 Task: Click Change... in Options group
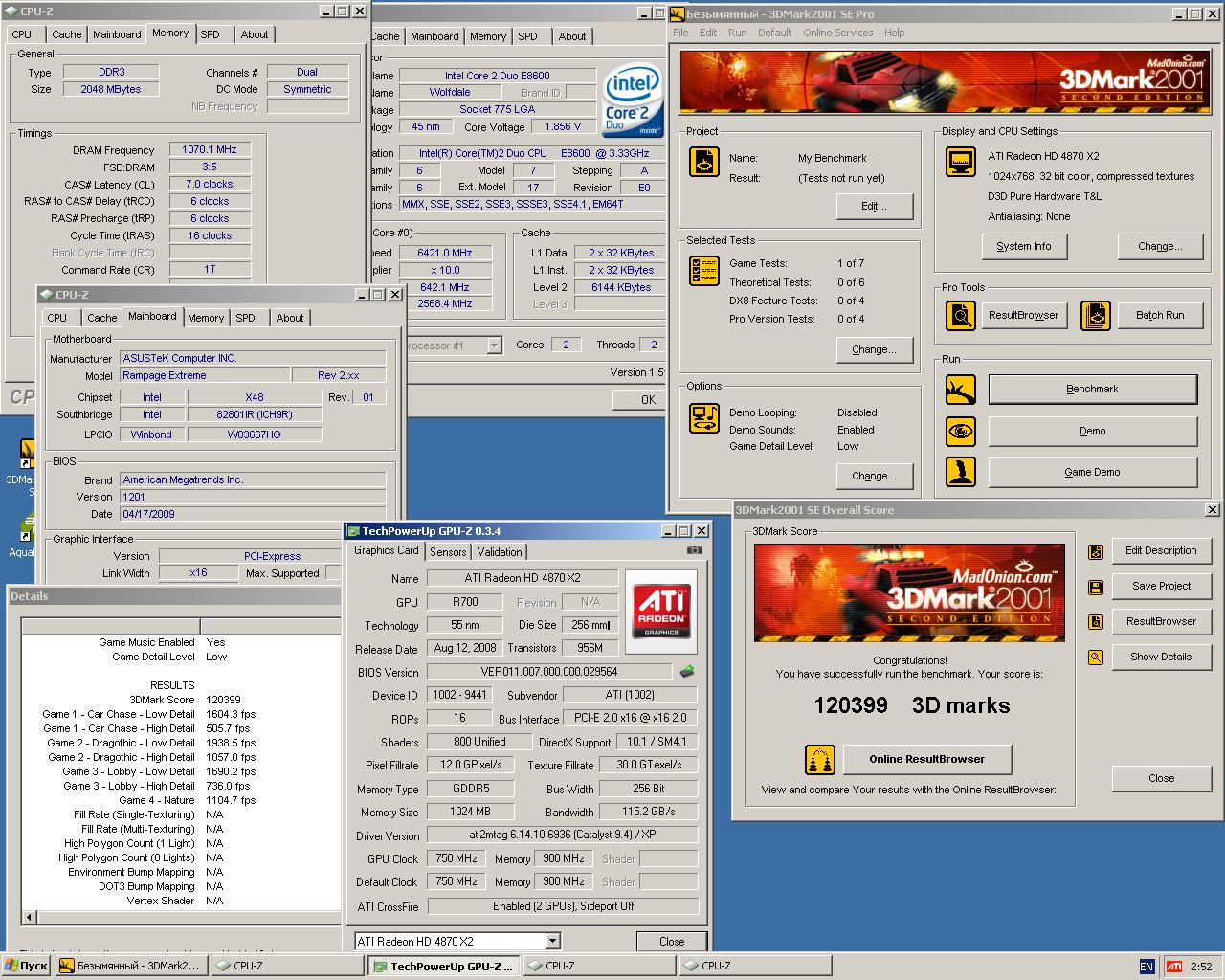click(874, 477)
